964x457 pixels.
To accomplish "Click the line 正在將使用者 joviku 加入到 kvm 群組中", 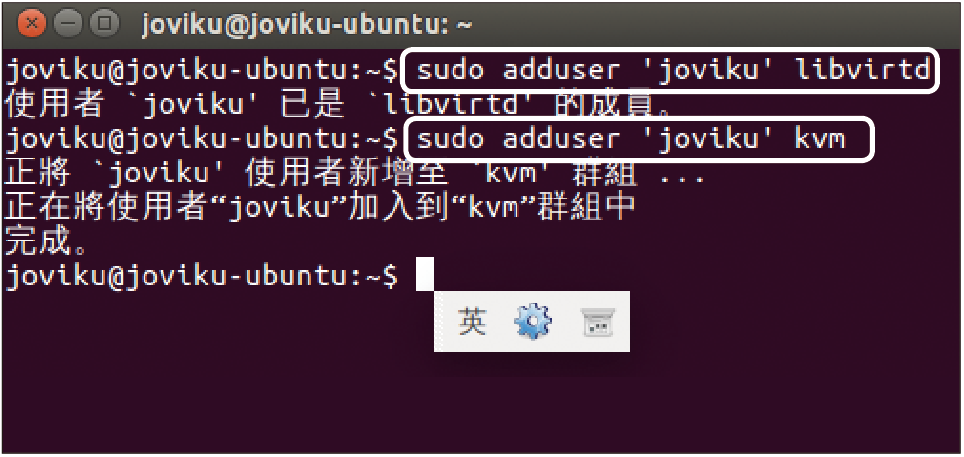I will click(x=320, y=210).
